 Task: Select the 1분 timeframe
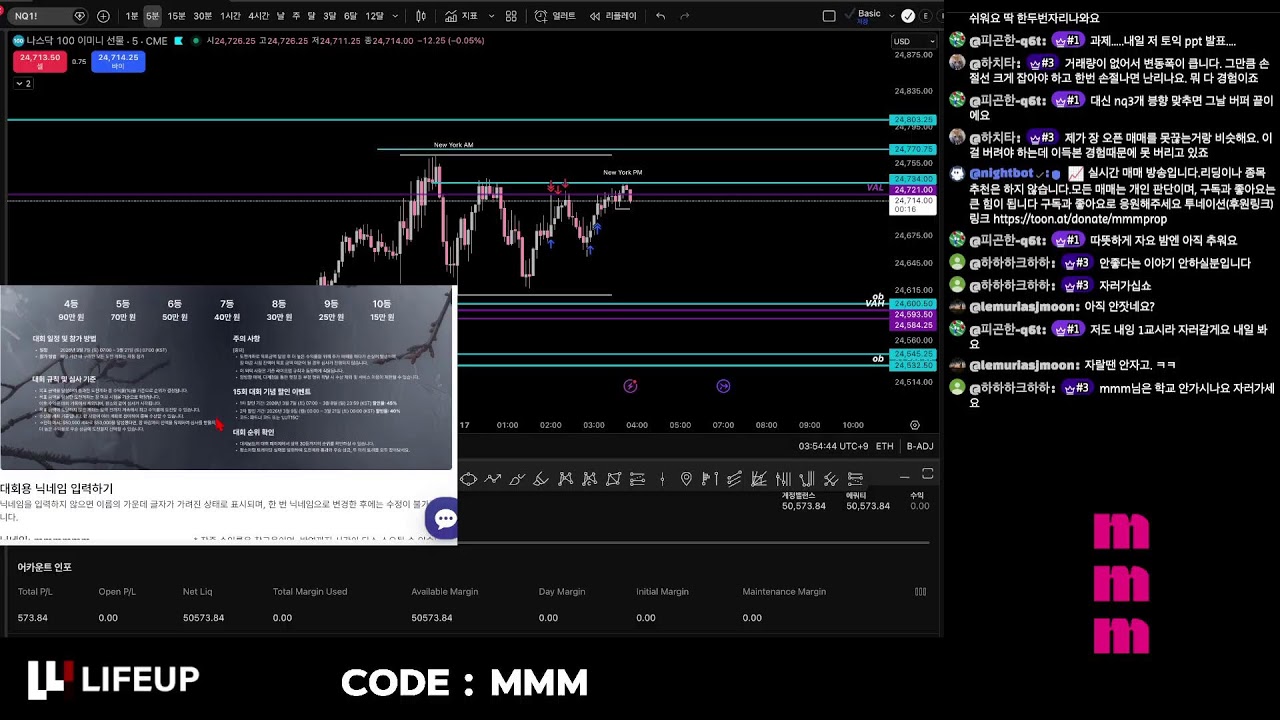(132, 16)
